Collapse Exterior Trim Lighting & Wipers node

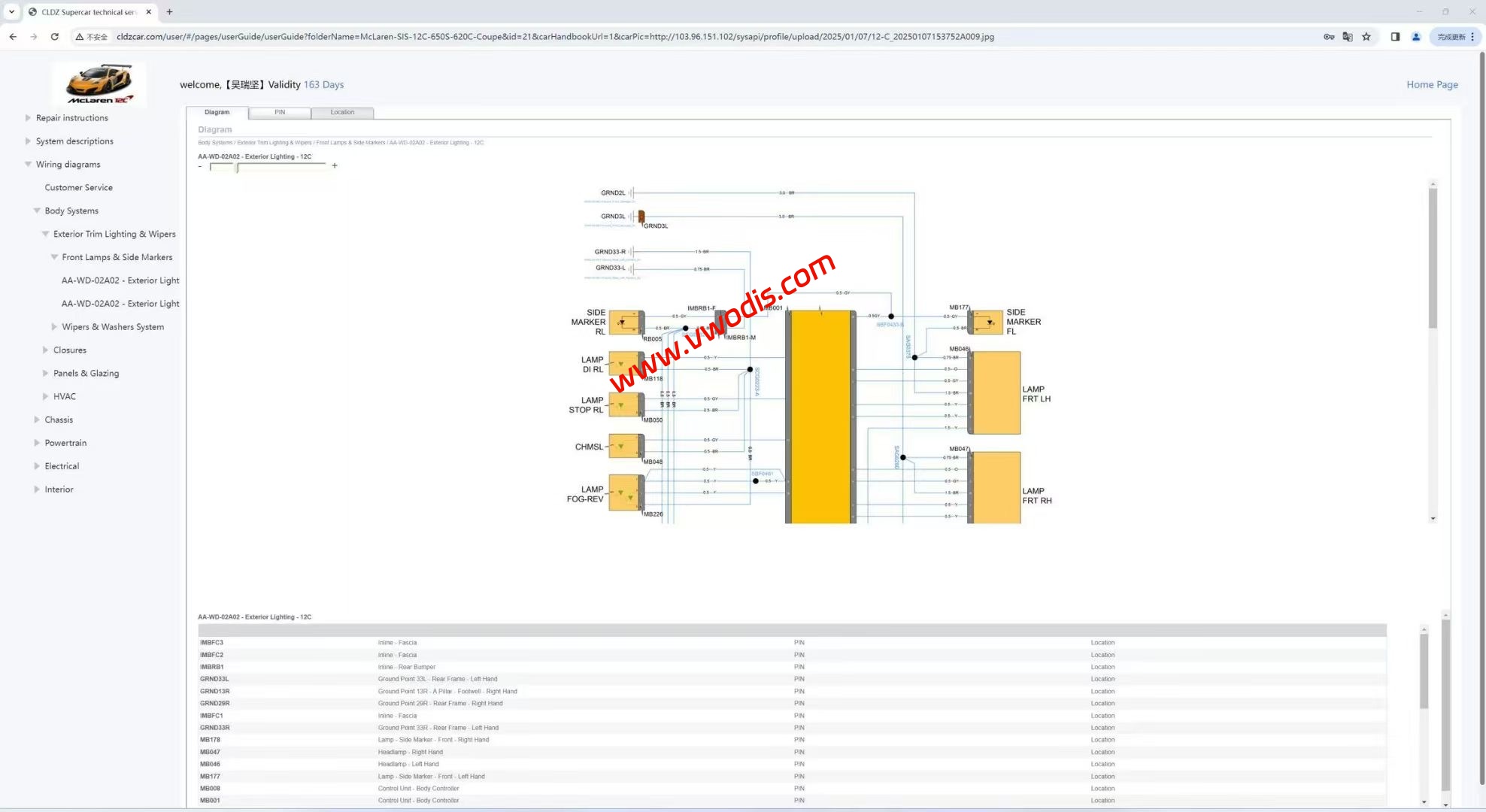45,234
